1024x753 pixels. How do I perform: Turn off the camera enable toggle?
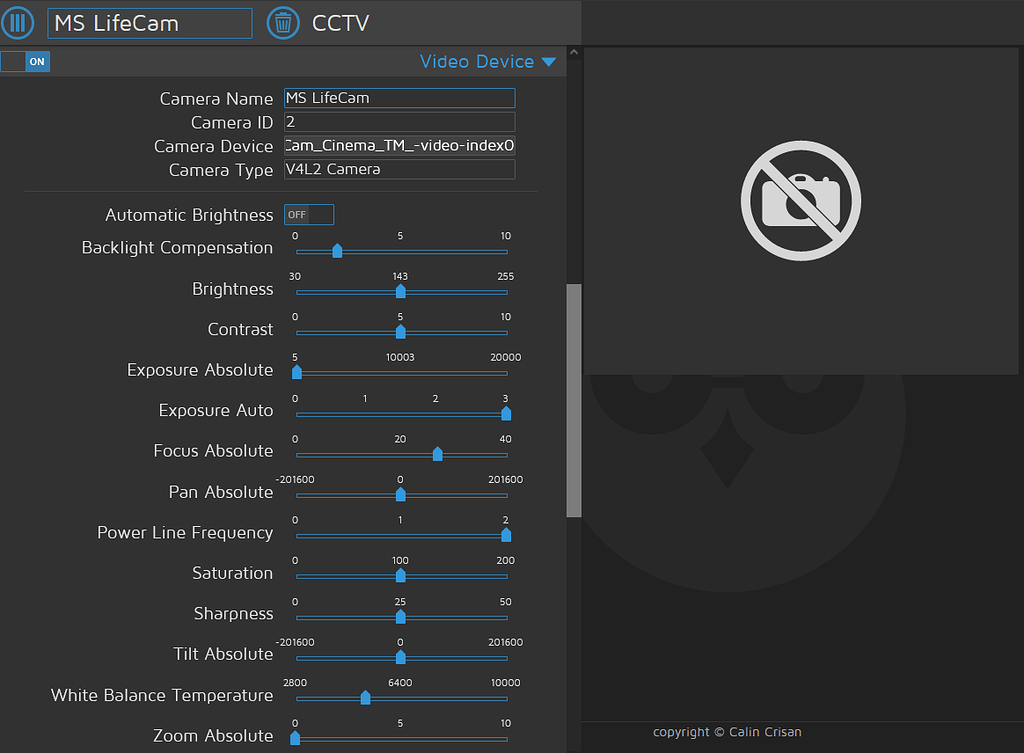(x=25, y=61)
